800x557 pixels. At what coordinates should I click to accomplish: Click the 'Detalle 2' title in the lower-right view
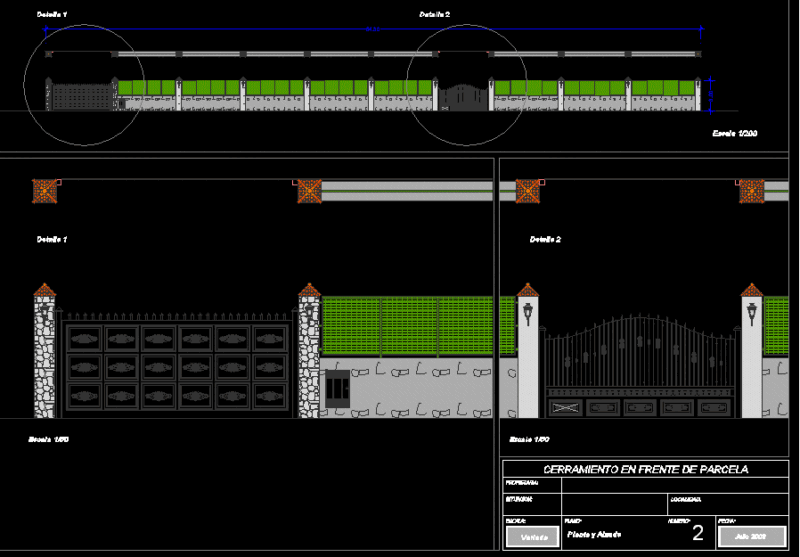pos(545,239)
